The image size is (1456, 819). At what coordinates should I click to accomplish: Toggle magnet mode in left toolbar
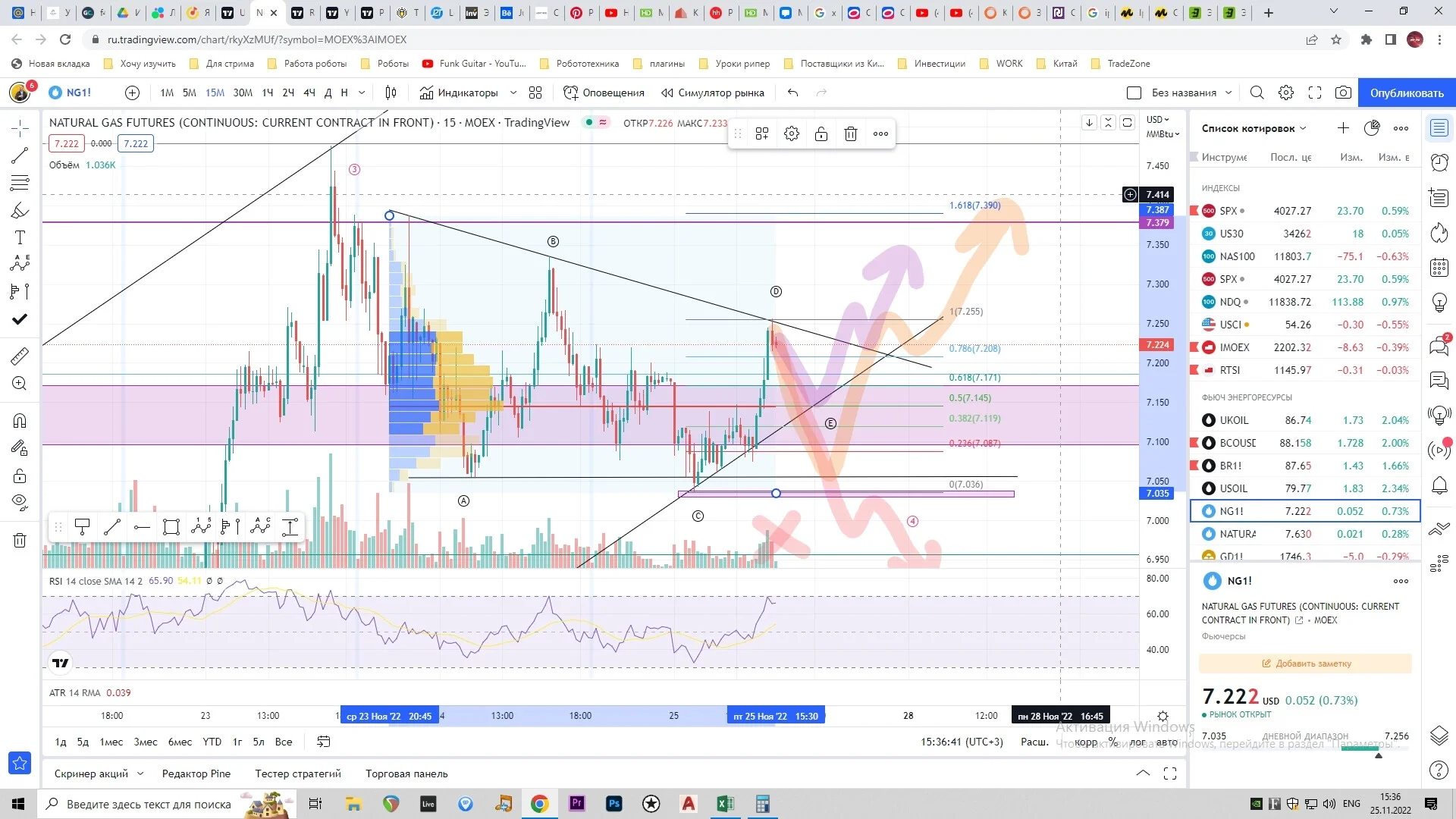(20, 421)
